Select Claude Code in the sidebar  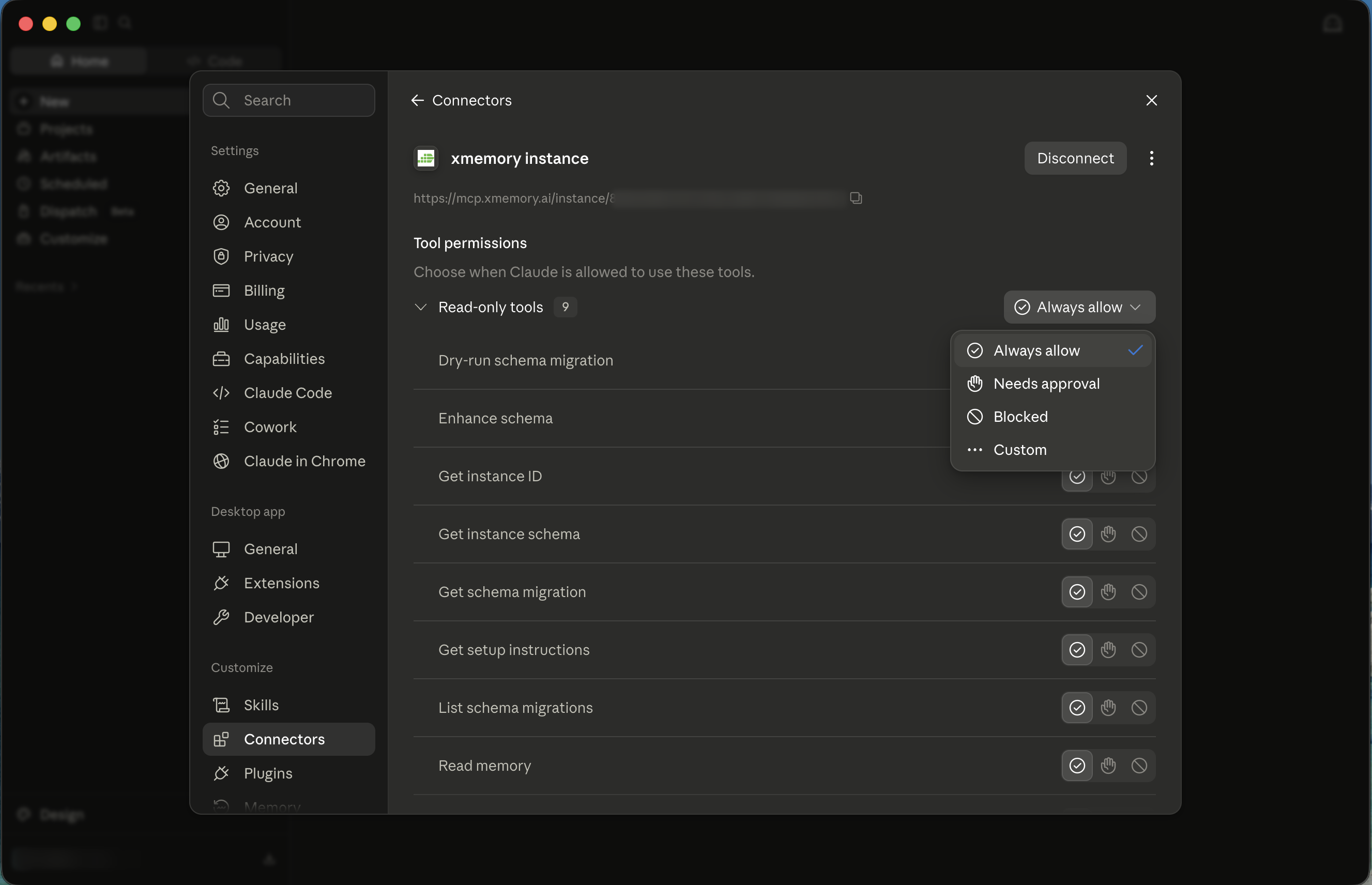point(289,393)
